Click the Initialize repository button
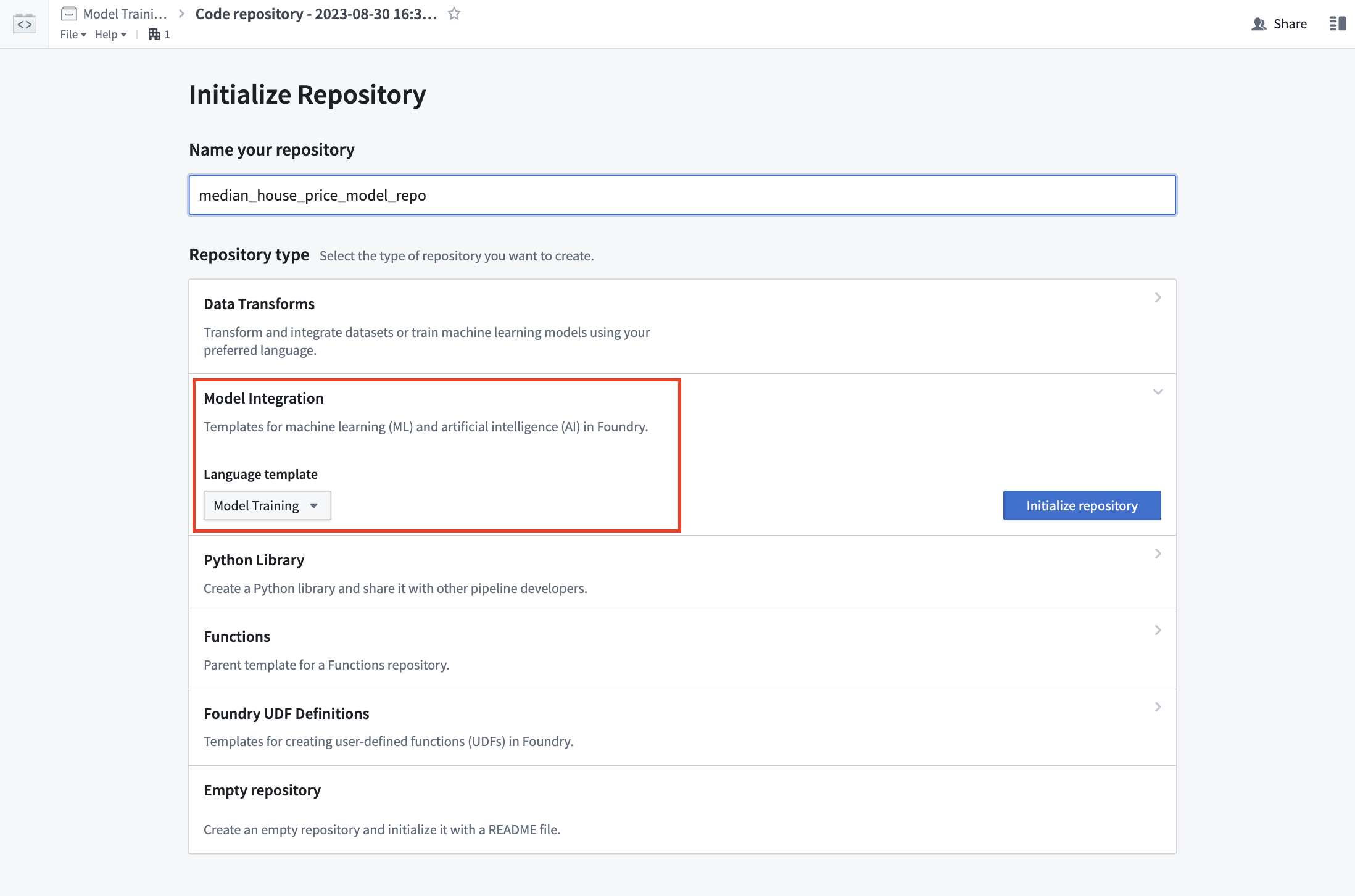1355x896 pixels. [1082, 505]
